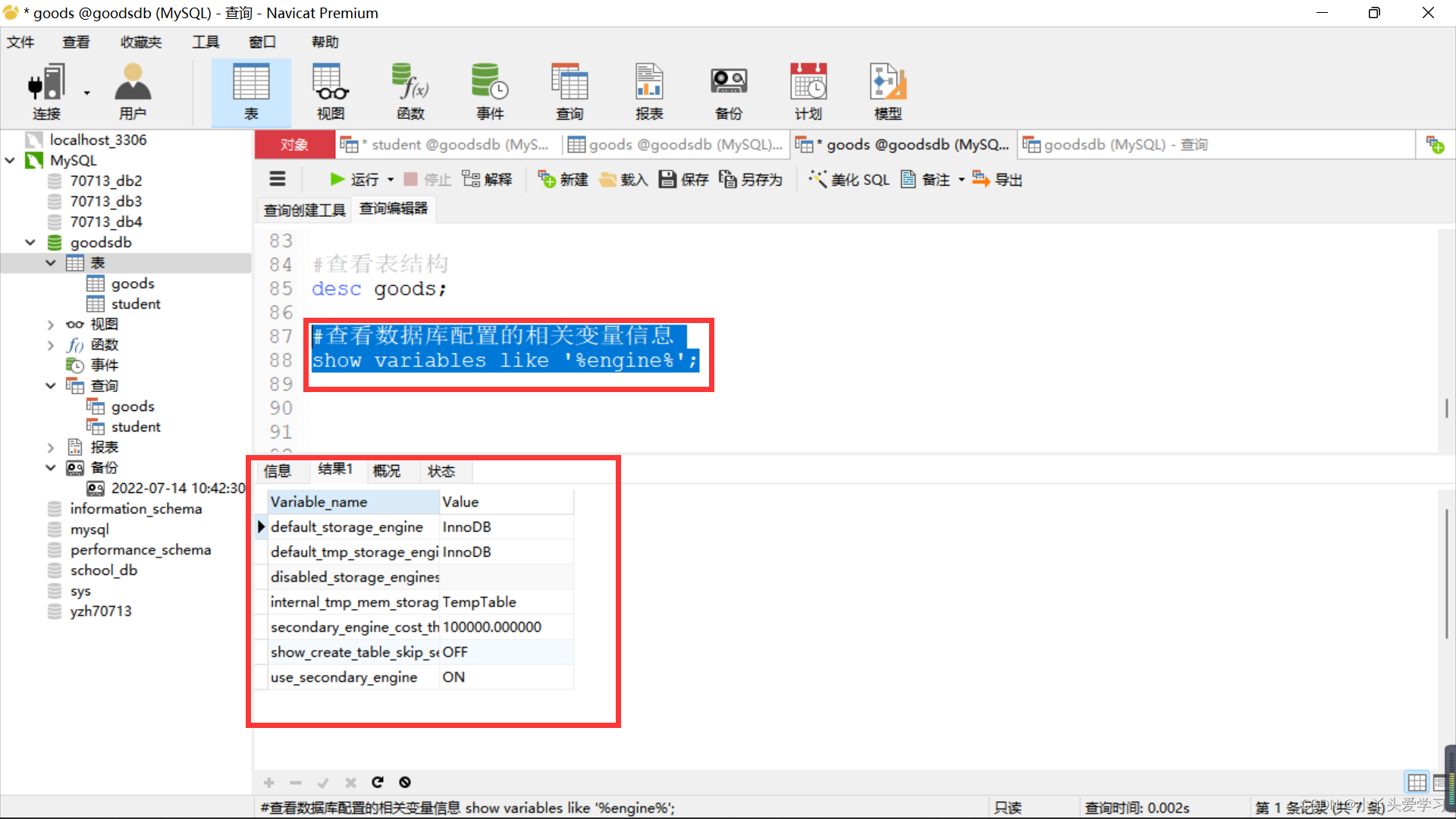Open the 状态 status tab

click(x=441, y=471)
